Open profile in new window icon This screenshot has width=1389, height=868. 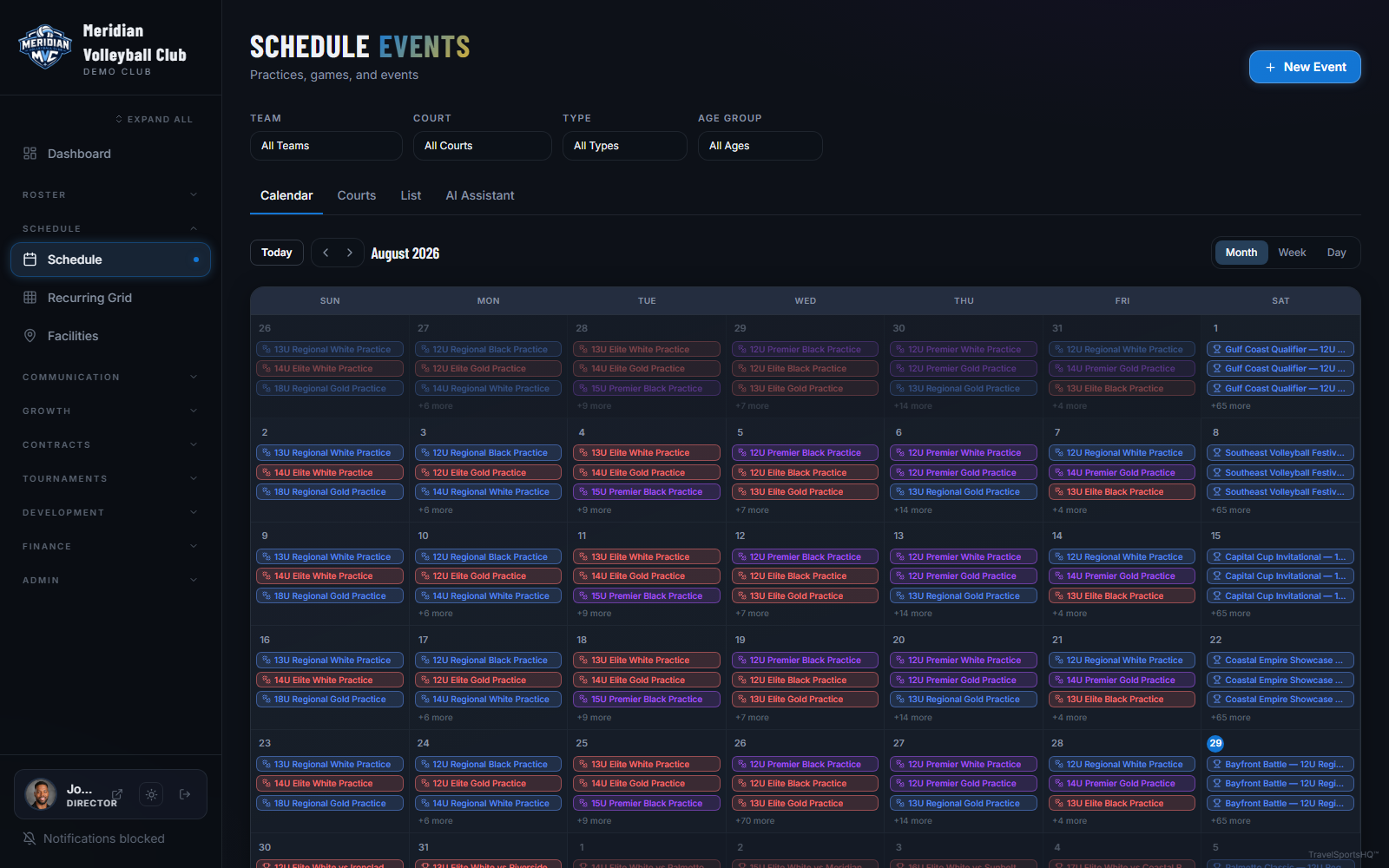coord(117,794)
